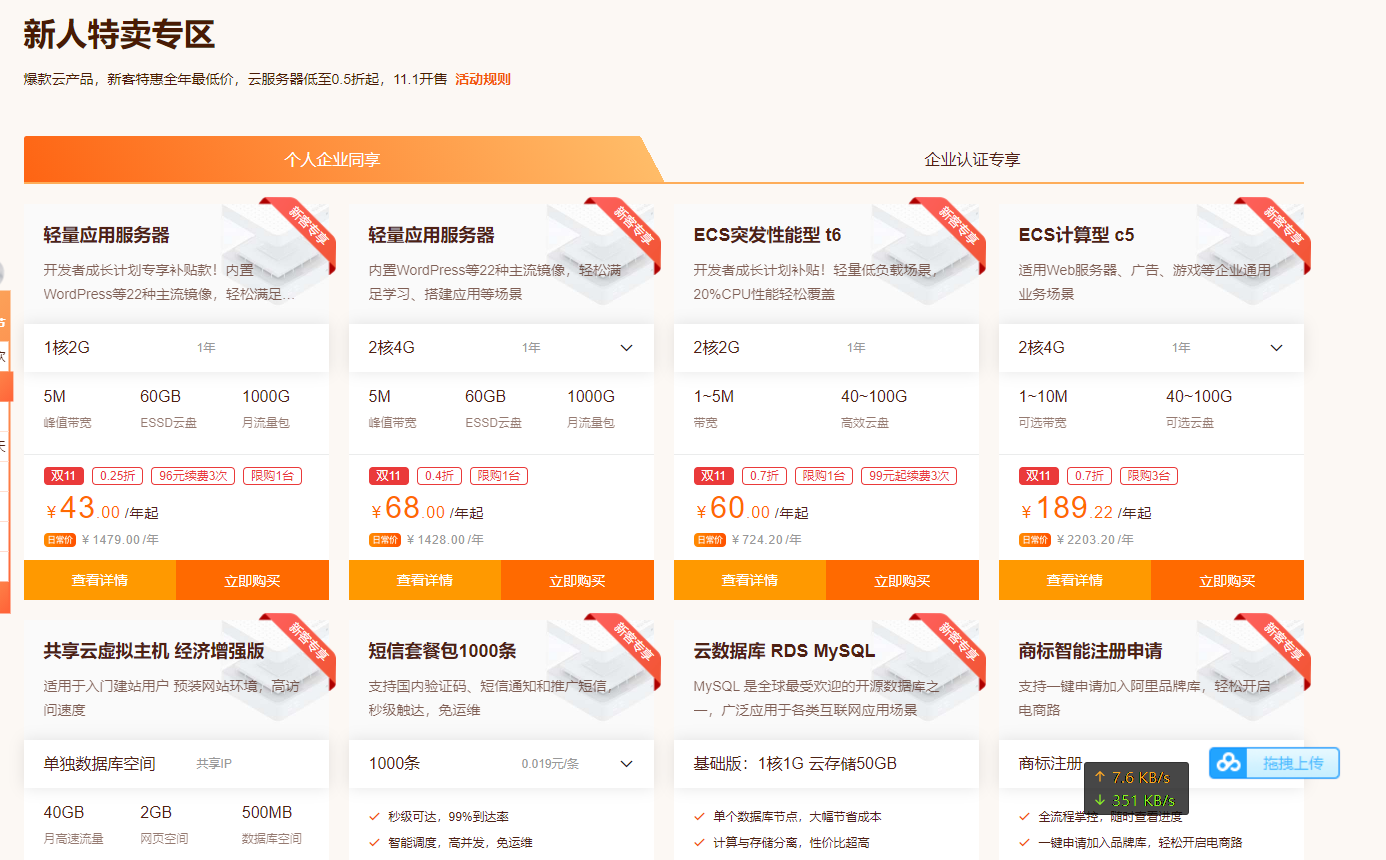The image size is (1386, 860).
Task: Click the 96元续费3次 tag
Action: coord(193,476)
